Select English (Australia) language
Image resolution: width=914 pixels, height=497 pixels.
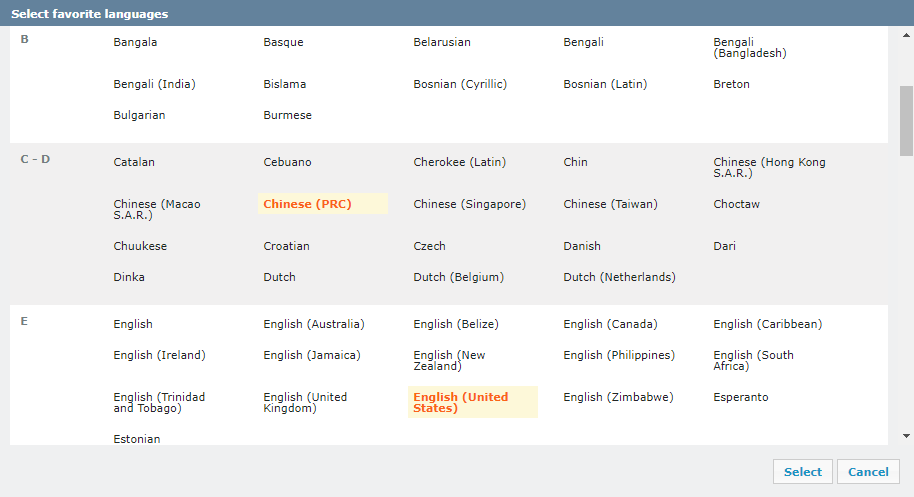[x=313, y=324]
